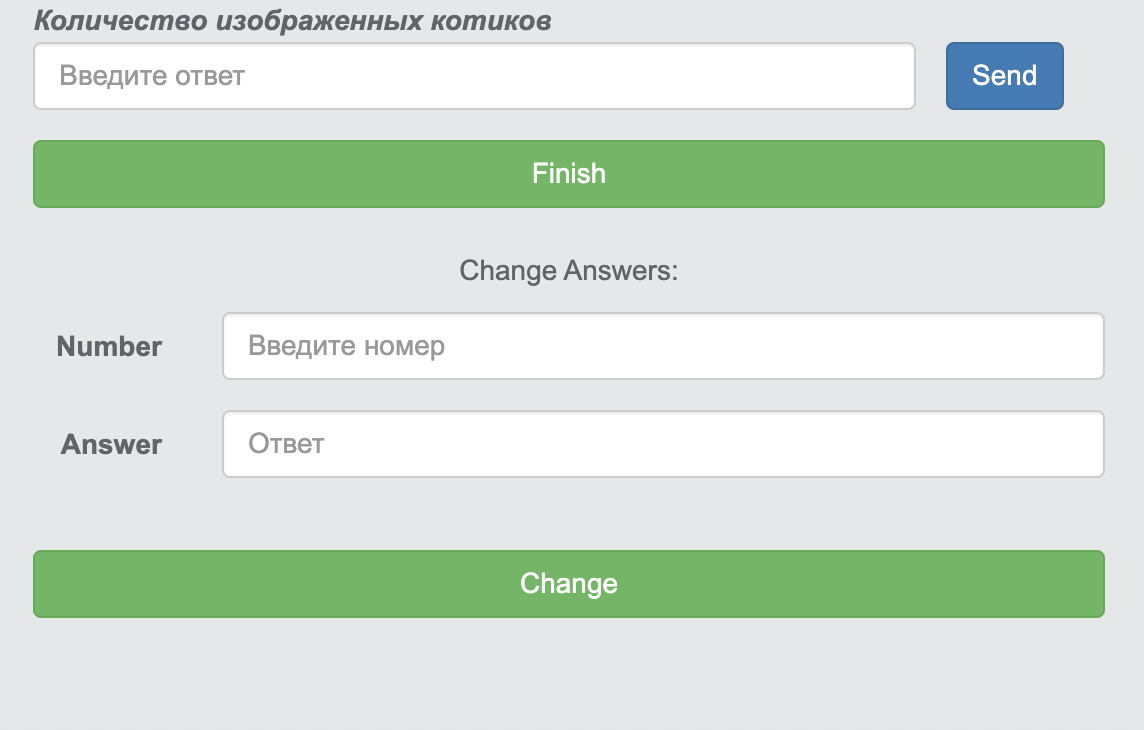The height and width of the screenshot is (730, 1144).
Task: Focus the Answer input field
Action: coord(662,444)
